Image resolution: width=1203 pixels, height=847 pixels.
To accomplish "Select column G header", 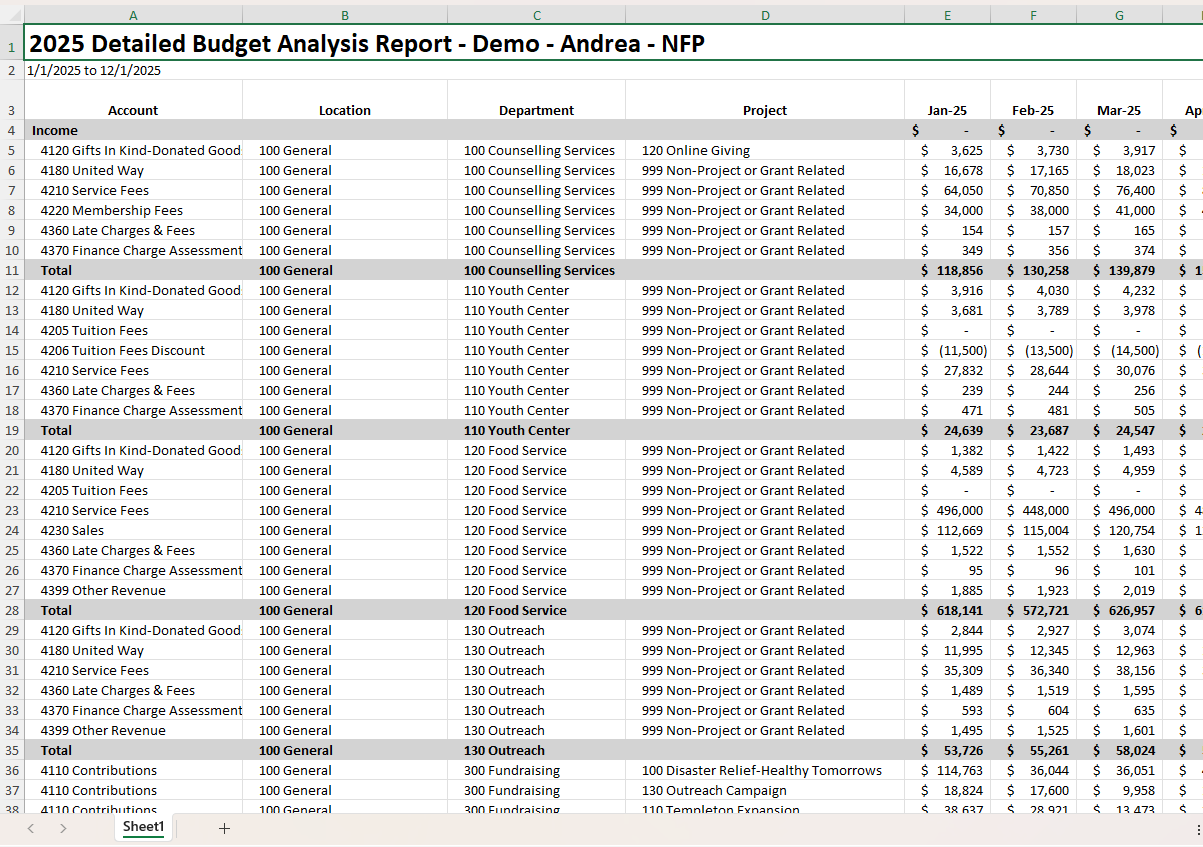I will [1119, 15].
